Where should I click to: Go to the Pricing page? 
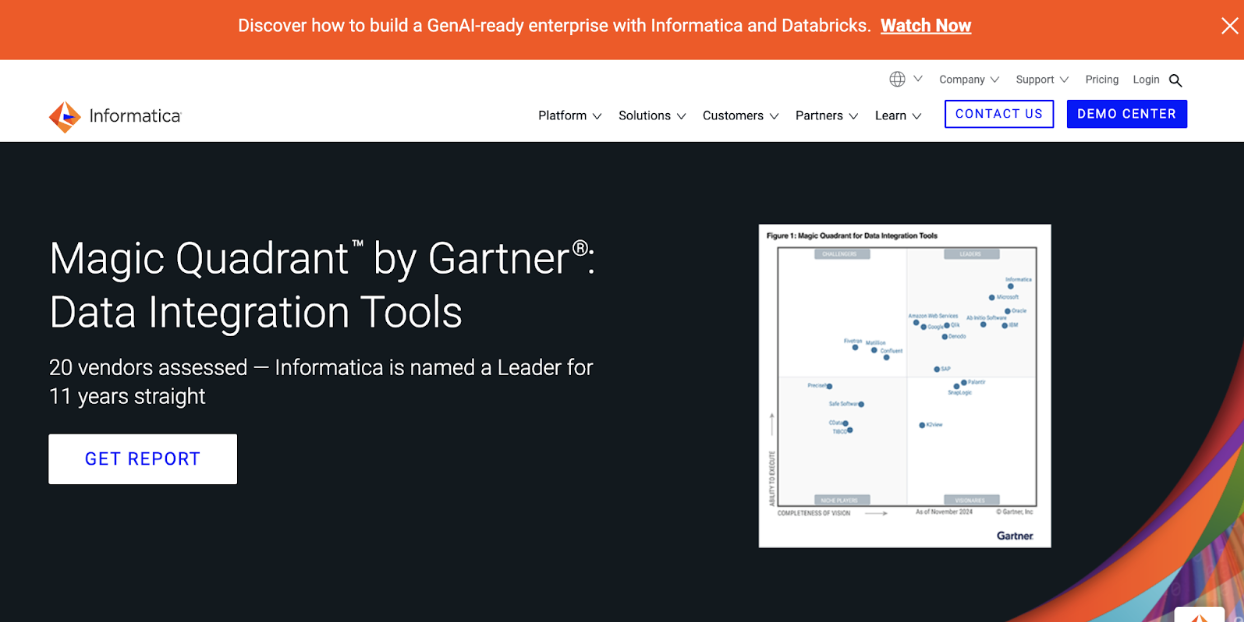1102,80
